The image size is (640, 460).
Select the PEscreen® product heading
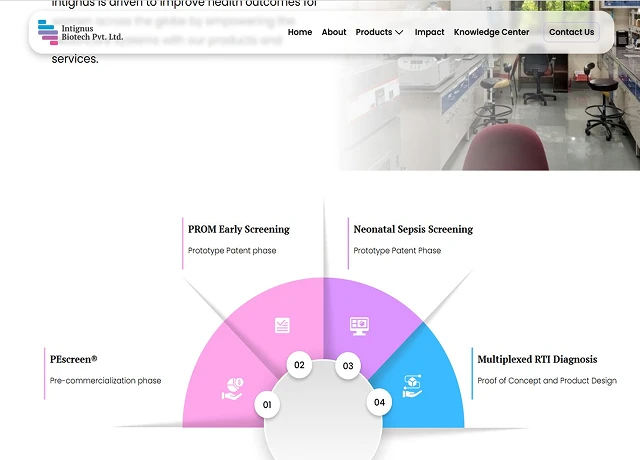pos(74,359)
